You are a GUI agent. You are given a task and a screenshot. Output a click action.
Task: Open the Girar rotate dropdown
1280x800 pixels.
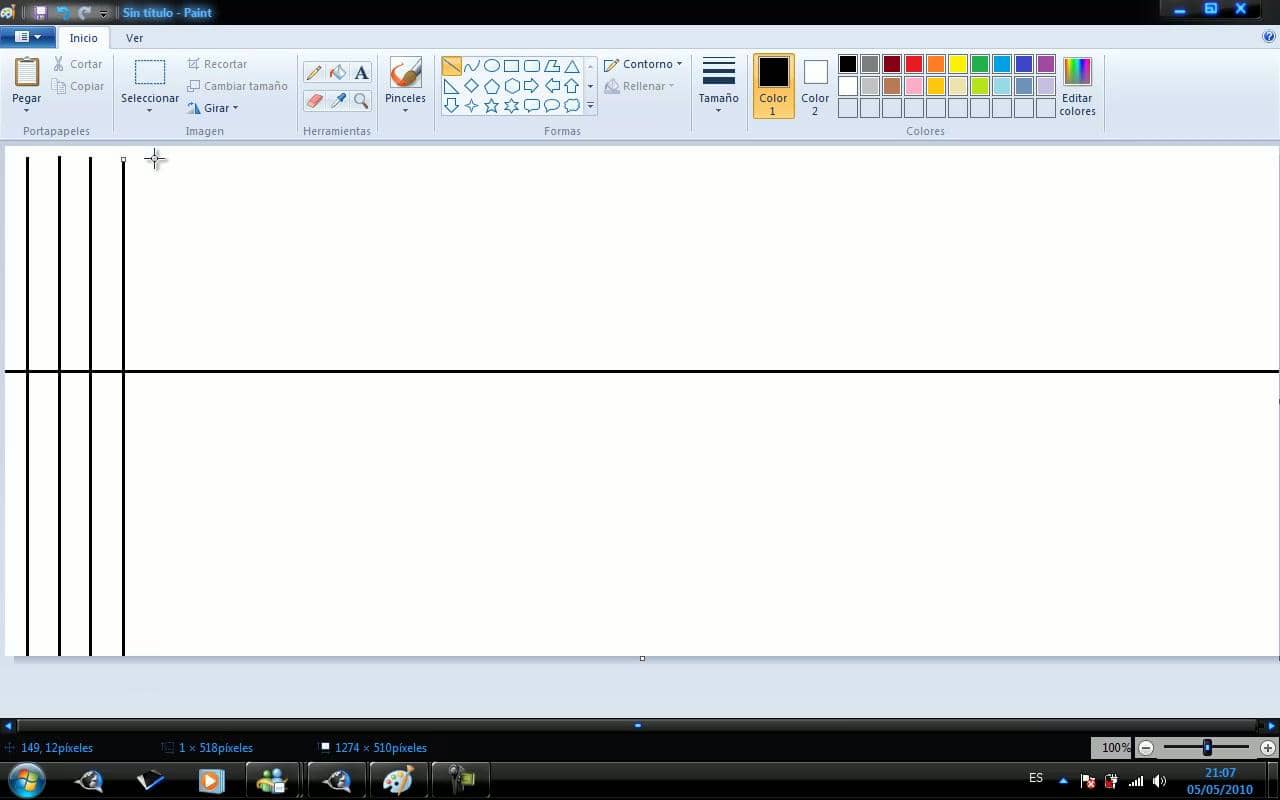point(212,108)
